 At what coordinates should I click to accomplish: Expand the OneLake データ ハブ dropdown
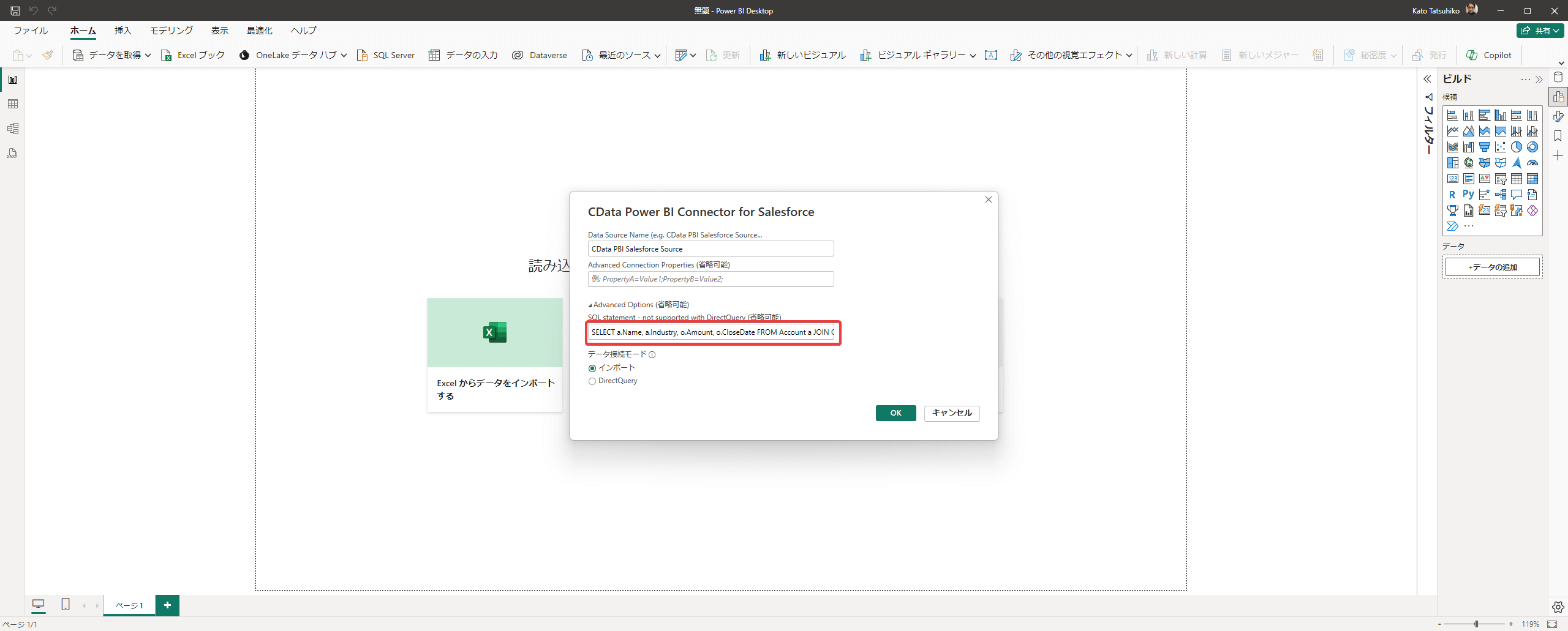343,55
